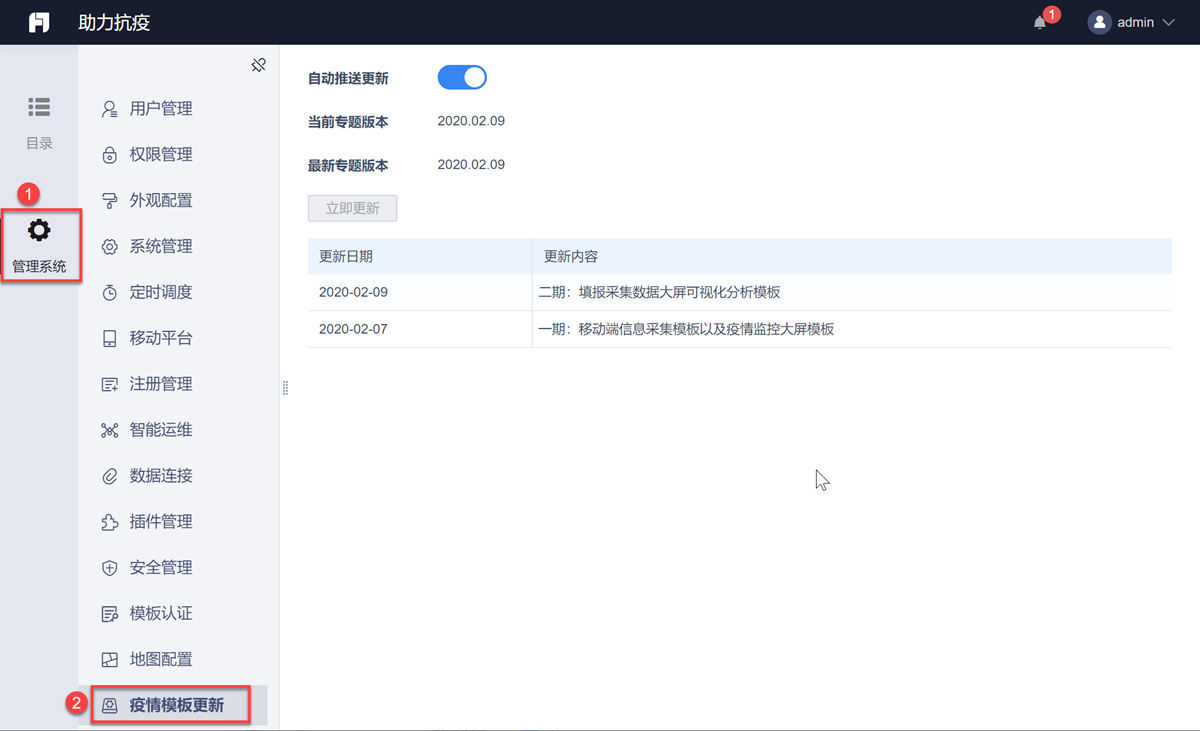Open 外观配置 in the sidebar
Viewport: 1200px width, 731px height.
(160, 200)
